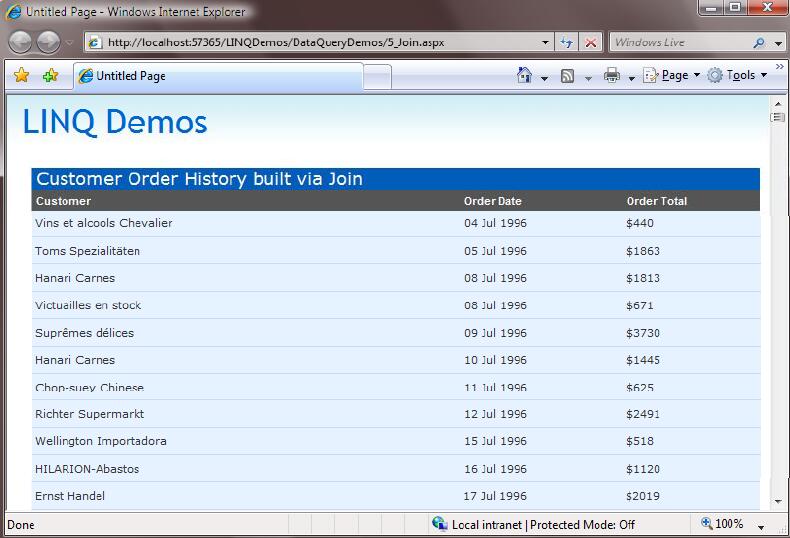
Task: Click the Customer column header
Action: (63, 201)
